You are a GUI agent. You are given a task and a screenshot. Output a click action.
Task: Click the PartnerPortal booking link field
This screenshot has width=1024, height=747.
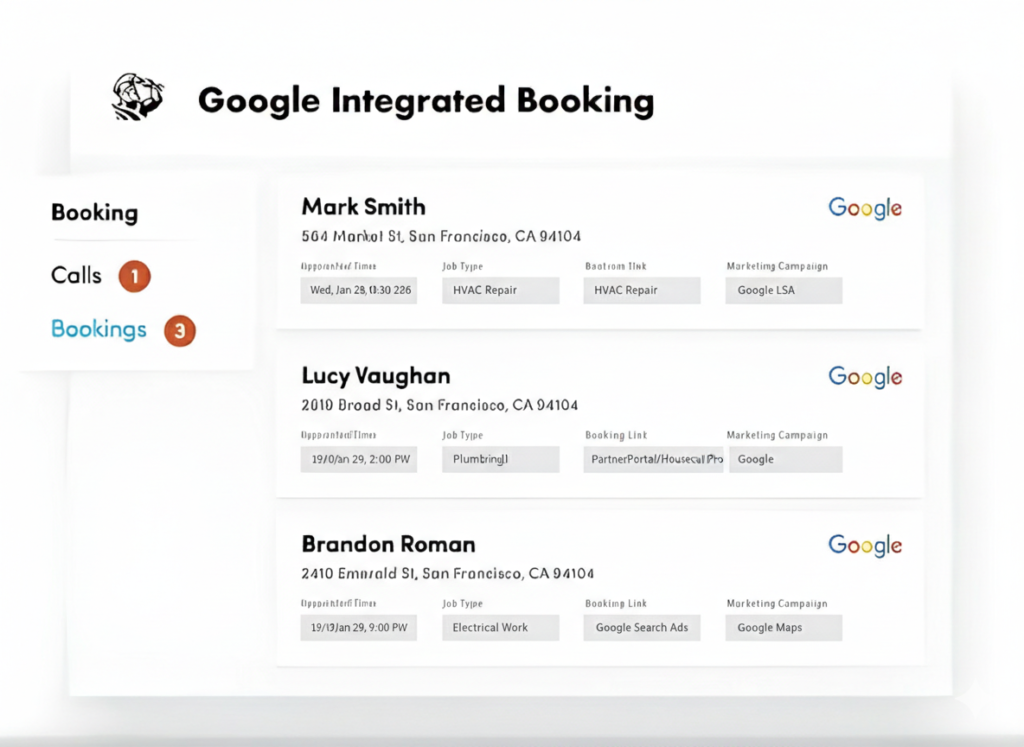point(654,459)
